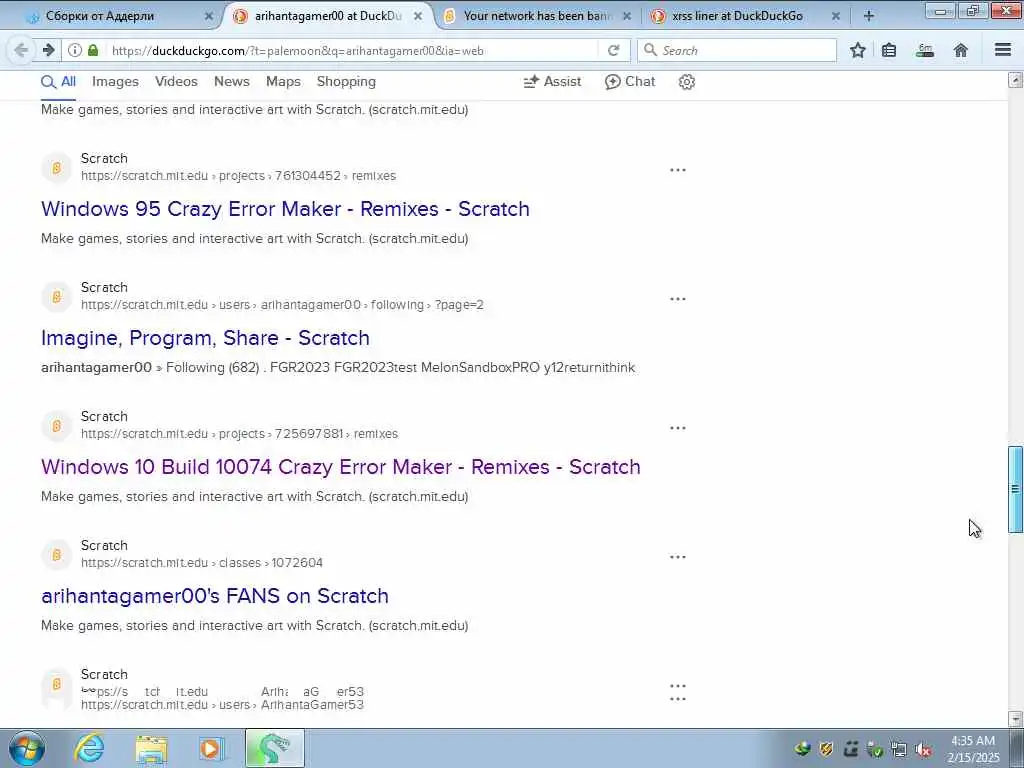Go back with the browser back arrow
Viewport: 1024px width, 768px height.
click(21, 50)
